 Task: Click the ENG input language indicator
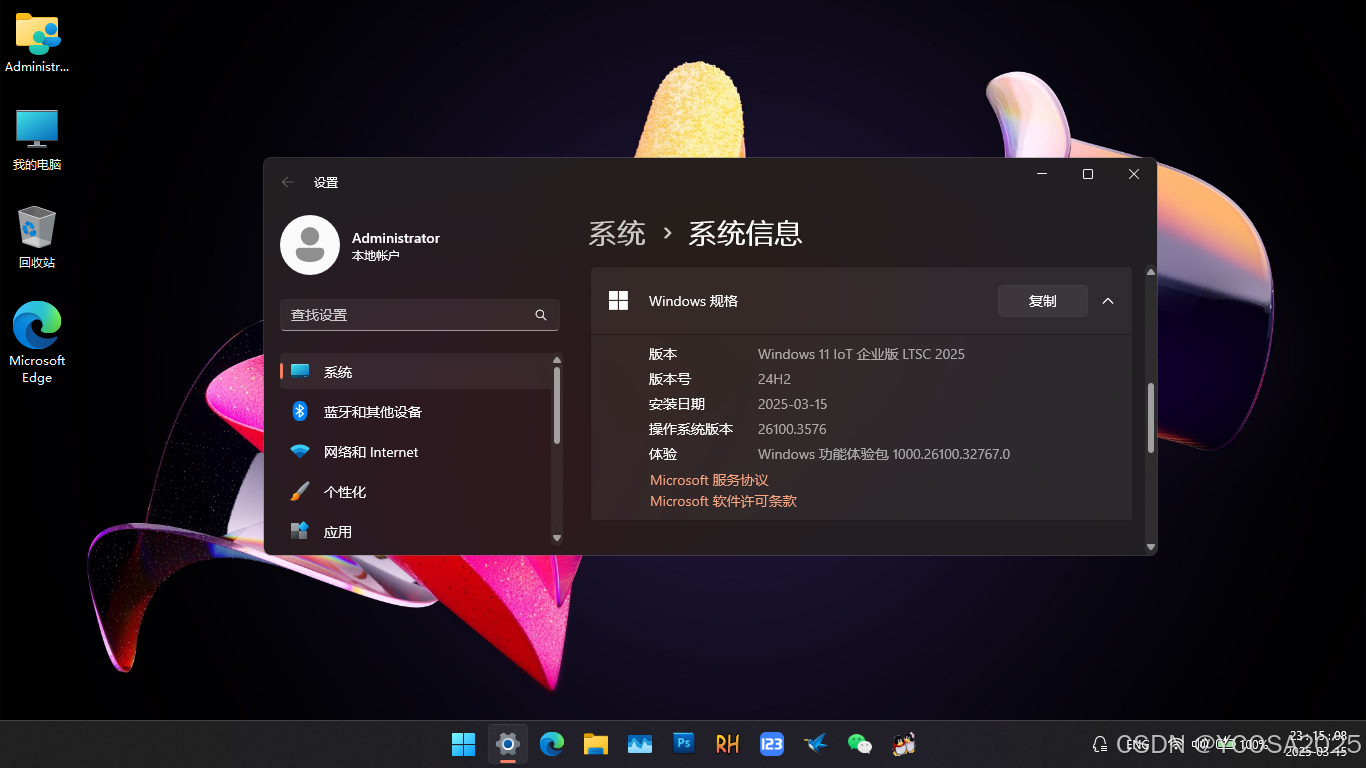pos(1138,744)
